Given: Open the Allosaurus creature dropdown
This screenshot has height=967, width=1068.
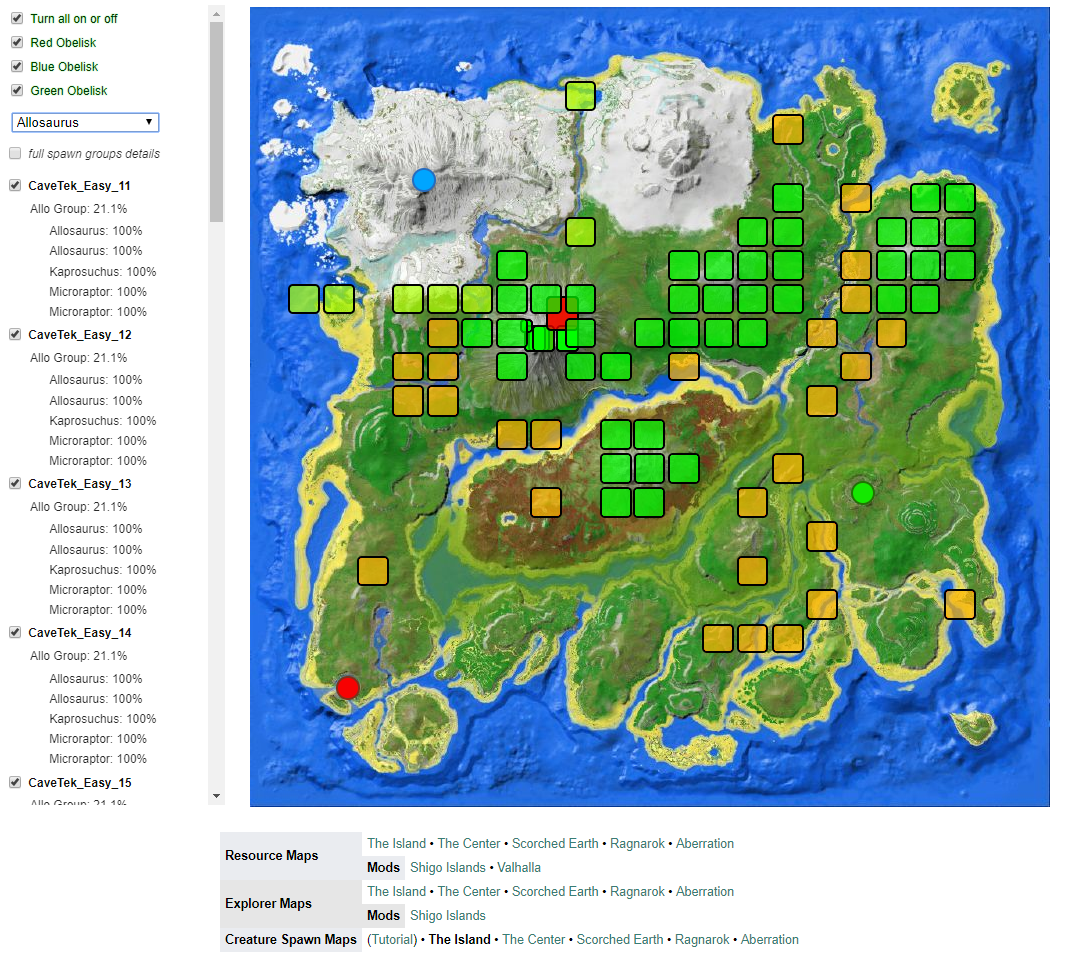Looking at the screenshot, I should pos(85,123).
